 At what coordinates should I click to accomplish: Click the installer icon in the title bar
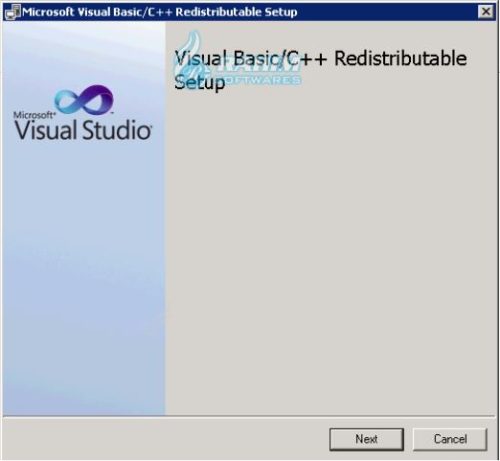(x=13, y=12)
